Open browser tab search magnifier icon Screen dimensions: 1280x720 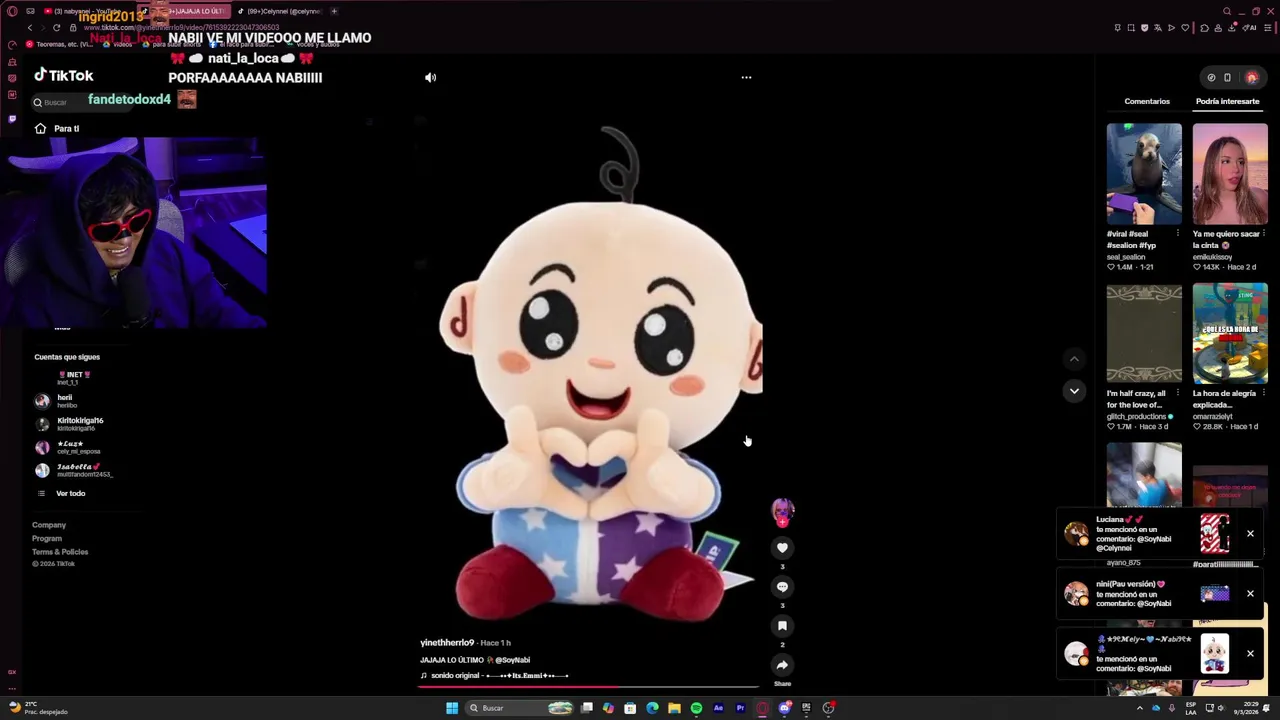point(1227,11)
